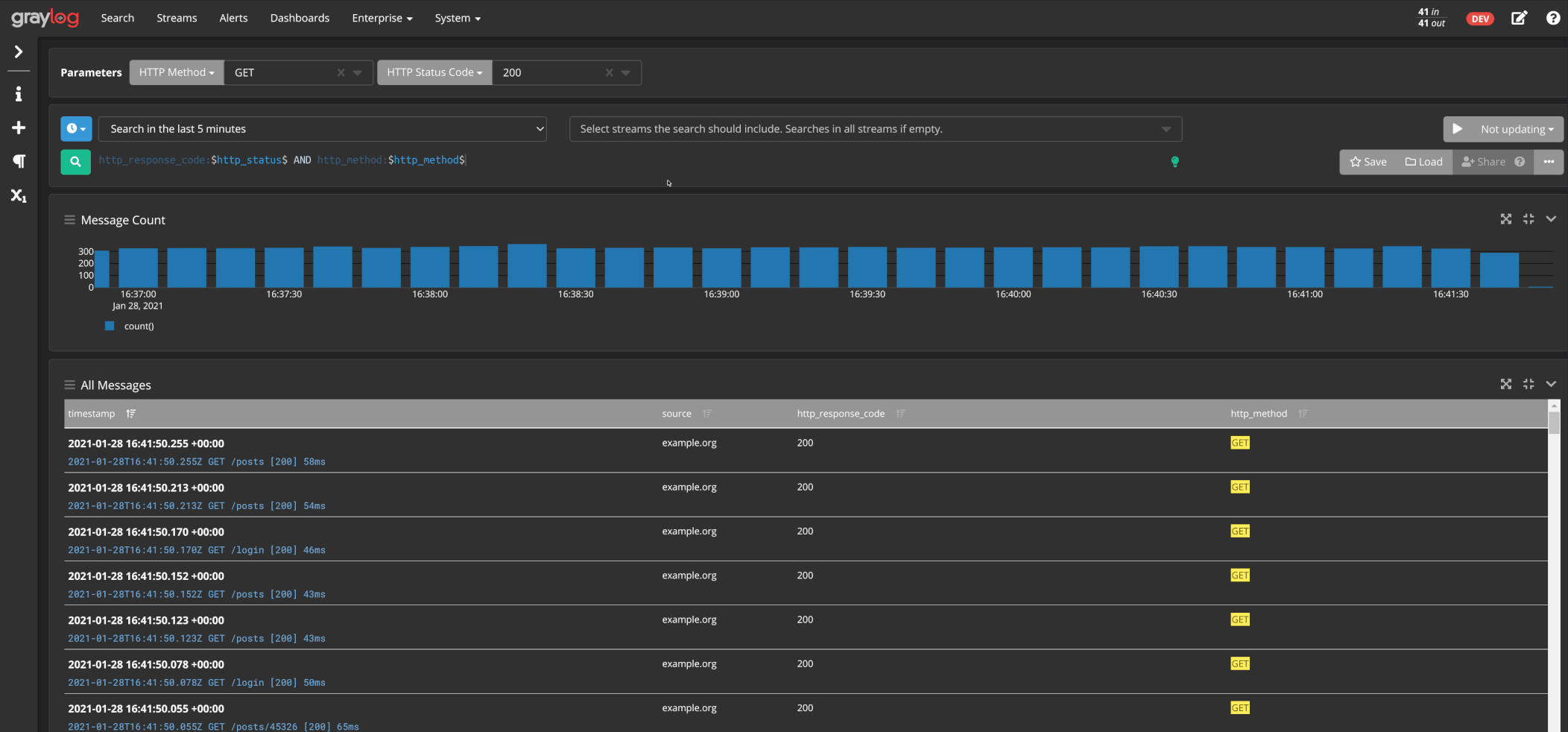Click the green lightbulb query help icon
This screenshot has width=1568, height=732.
[1175, 162]
